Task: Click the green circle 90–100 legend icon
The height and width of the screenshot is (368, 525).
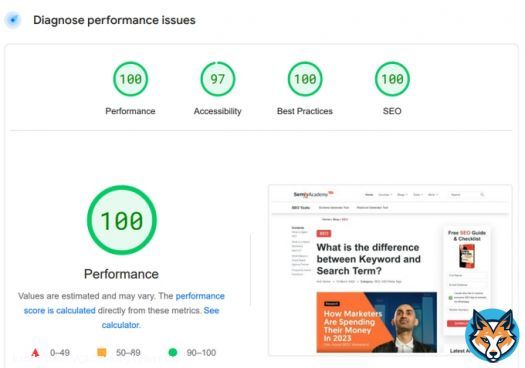Action: coord(173,353)
